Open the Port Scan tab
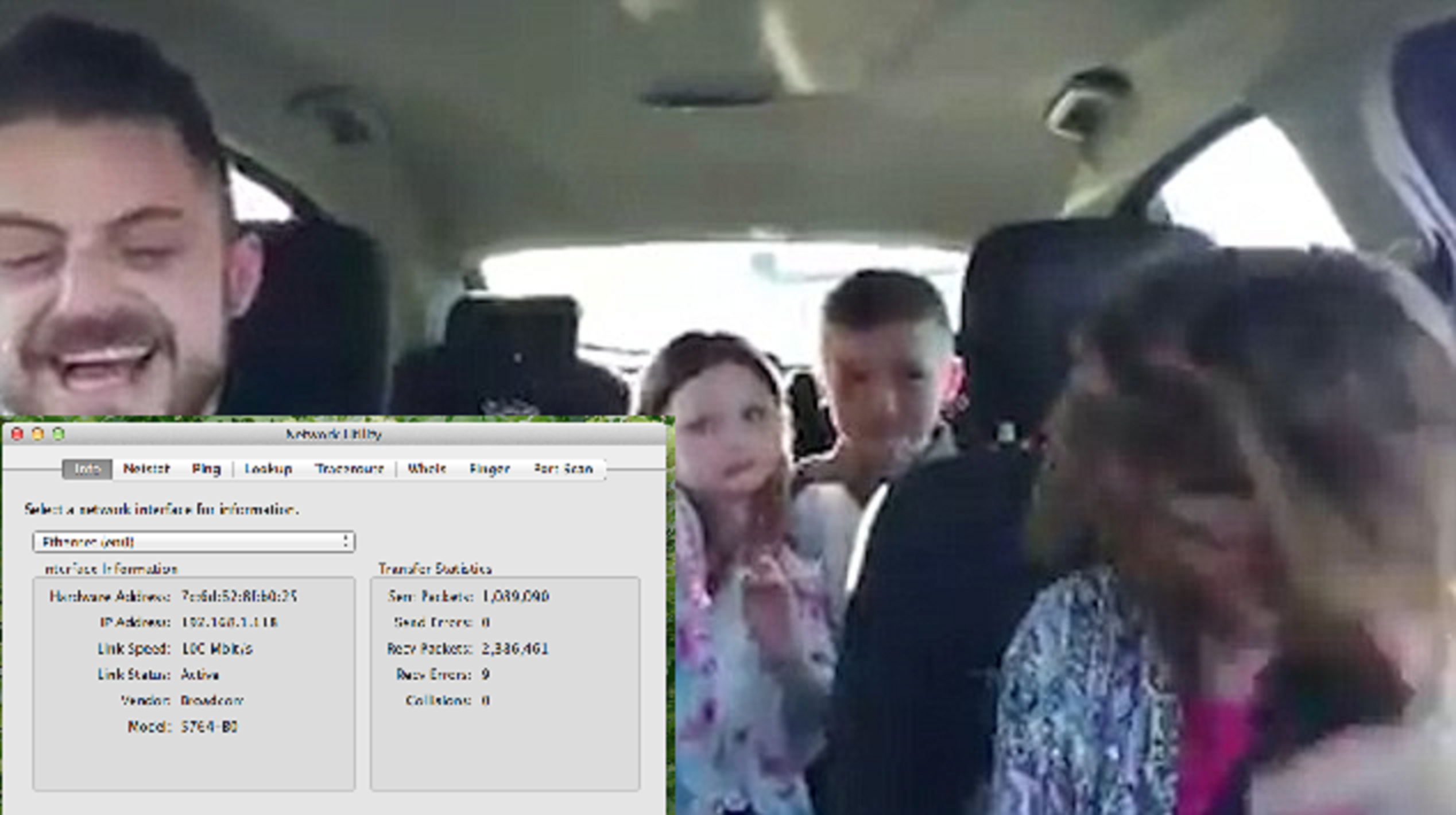 pos(563,469)
